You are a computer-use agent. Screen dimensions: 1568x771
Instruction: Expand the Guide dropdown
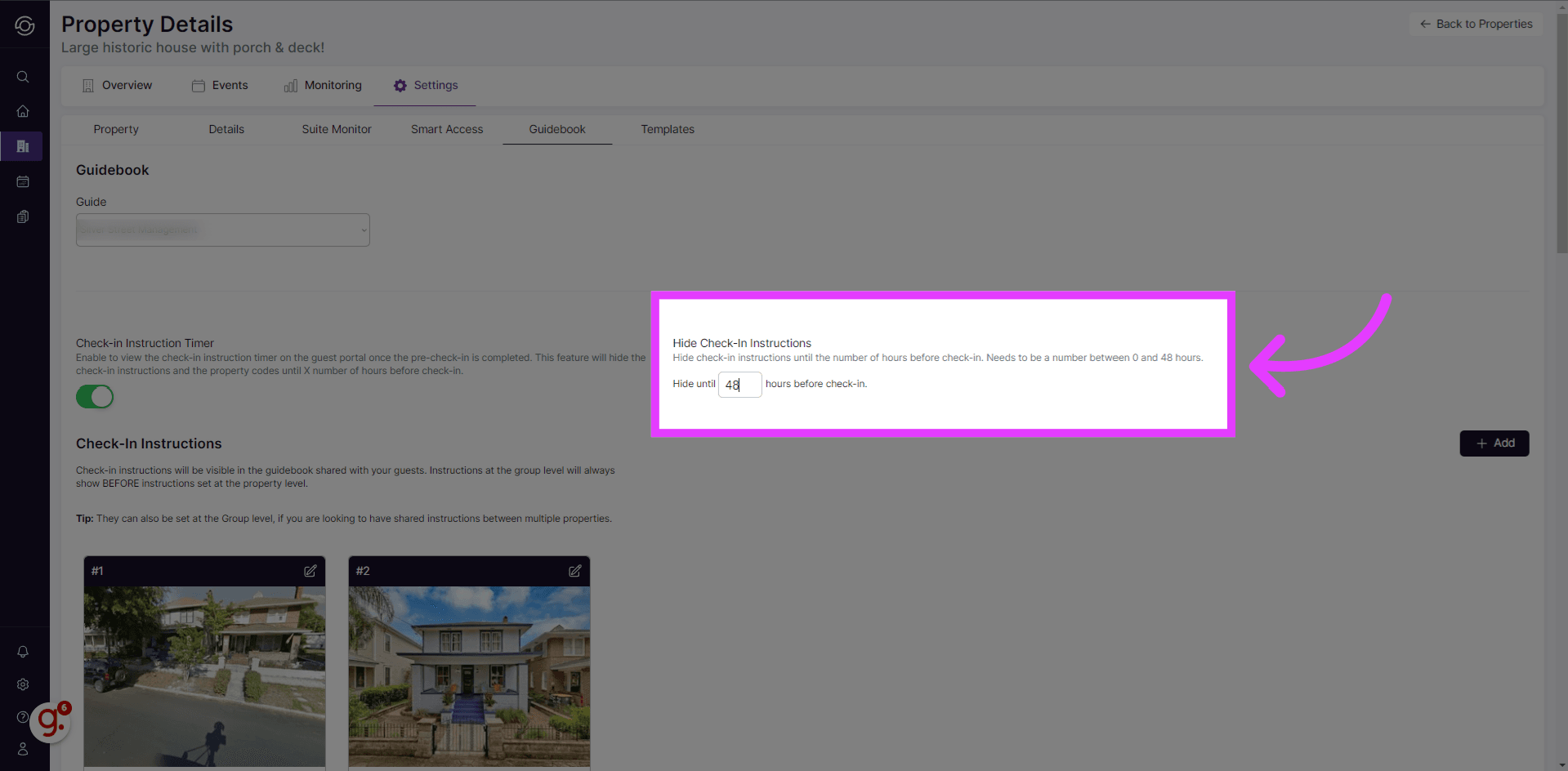222,230
